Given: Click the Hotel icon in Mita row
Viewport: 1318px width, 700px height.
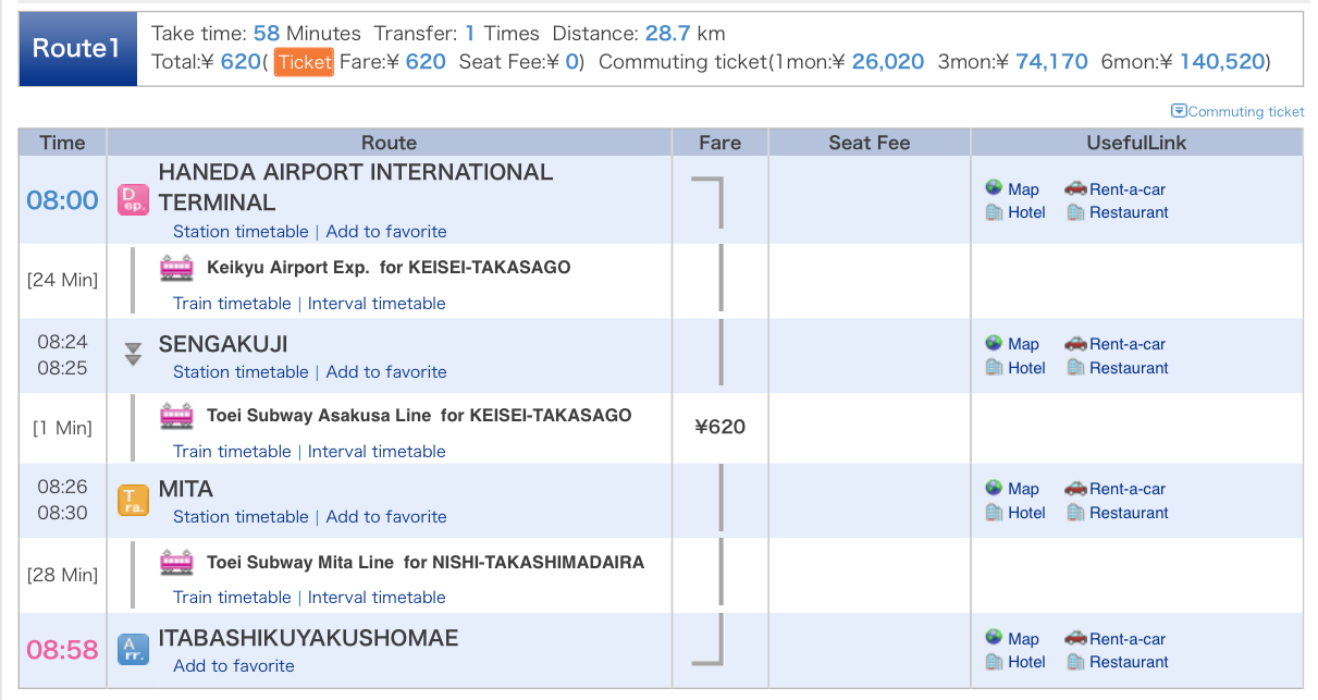Looking at the screenshot, I should pos(994,512).
